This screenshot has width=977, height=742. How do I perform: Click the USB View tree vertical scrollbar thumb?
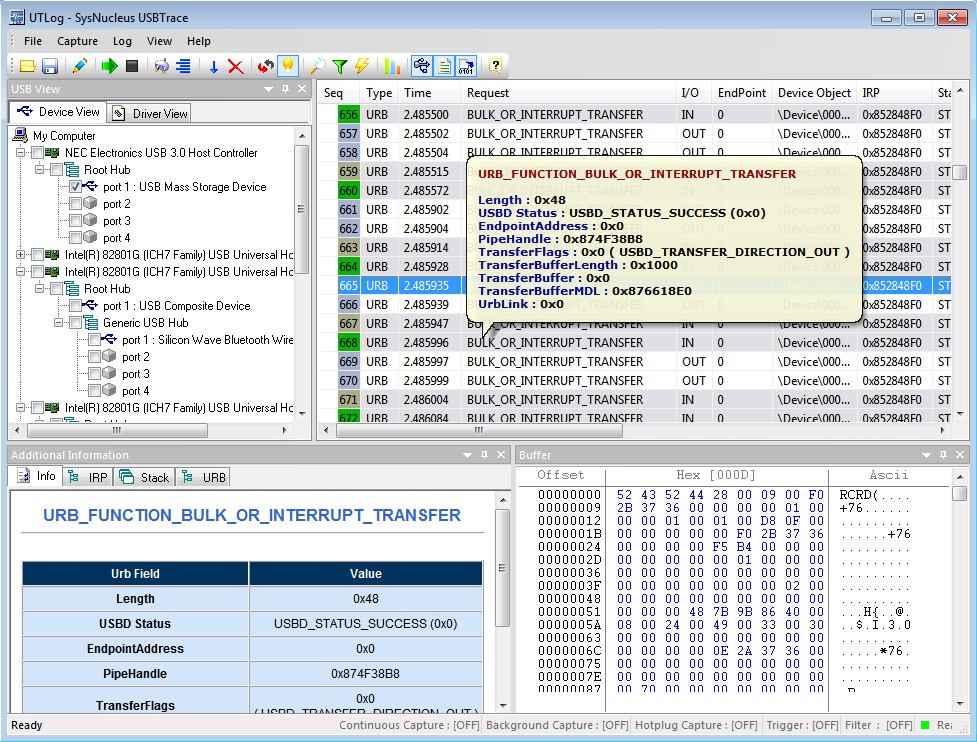click(301, 209)
